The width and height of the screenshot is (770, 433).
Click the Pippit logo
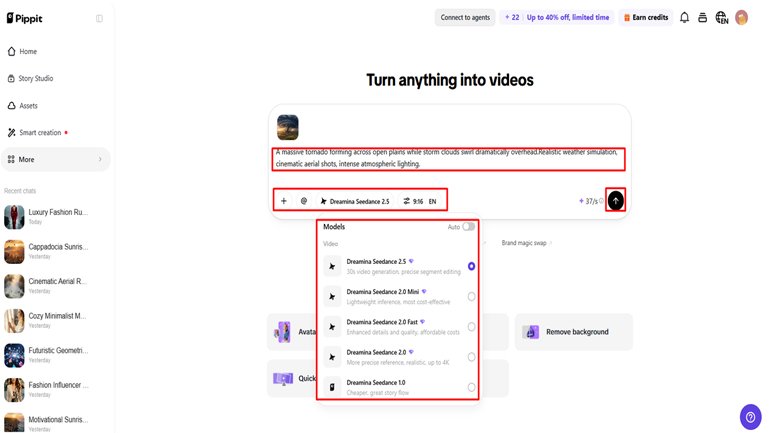25,18
